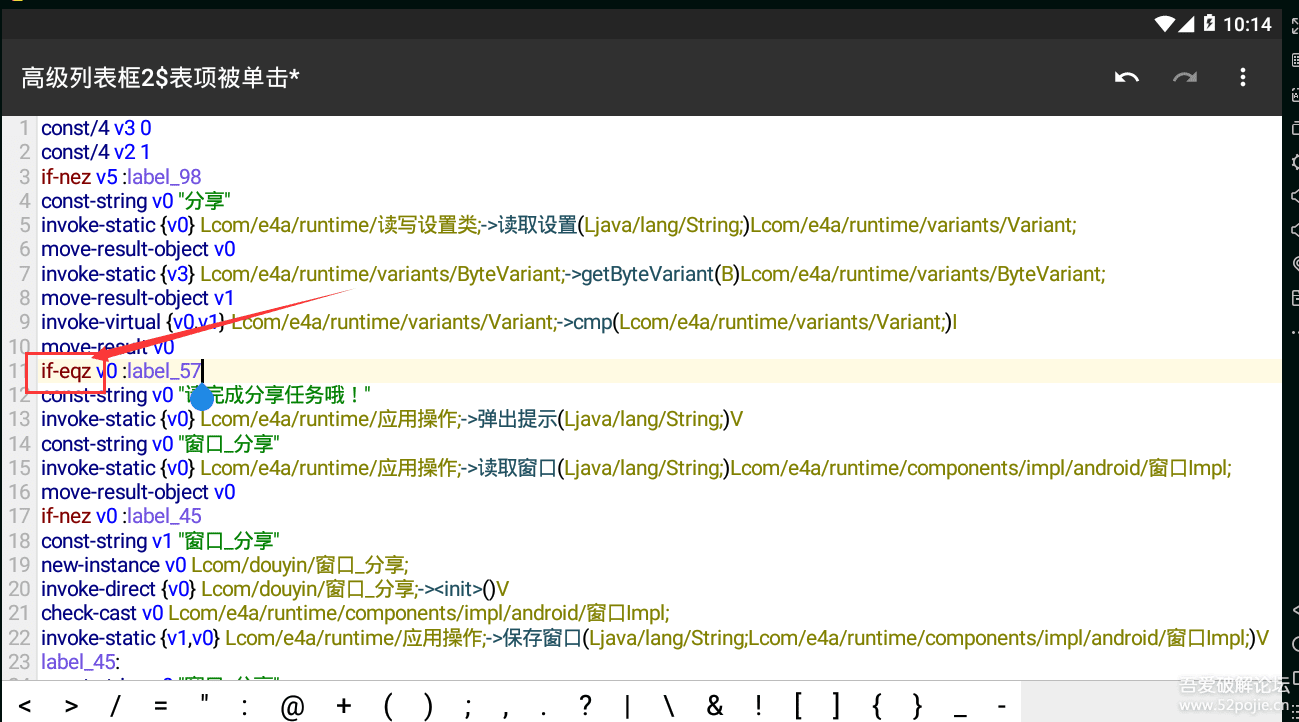Viewport: 1299px width, 722px height.
Task: Tap the blue cursor handle
Action: point(202,397)
